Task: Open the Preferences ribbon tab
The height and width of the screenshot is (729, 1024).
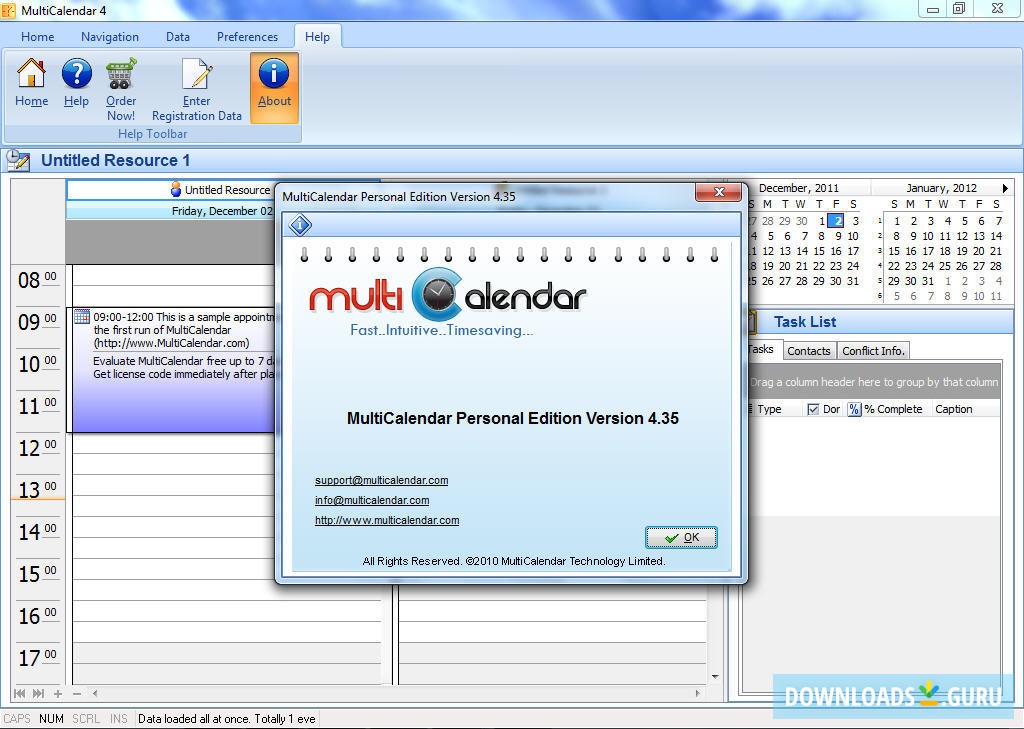Action: pos(247,37)
